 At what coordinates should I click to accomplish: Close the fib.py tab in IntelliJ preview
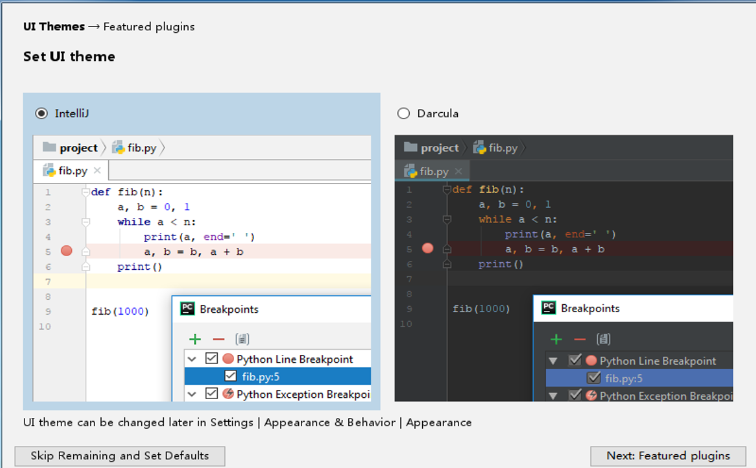click(x=97, y=171)
